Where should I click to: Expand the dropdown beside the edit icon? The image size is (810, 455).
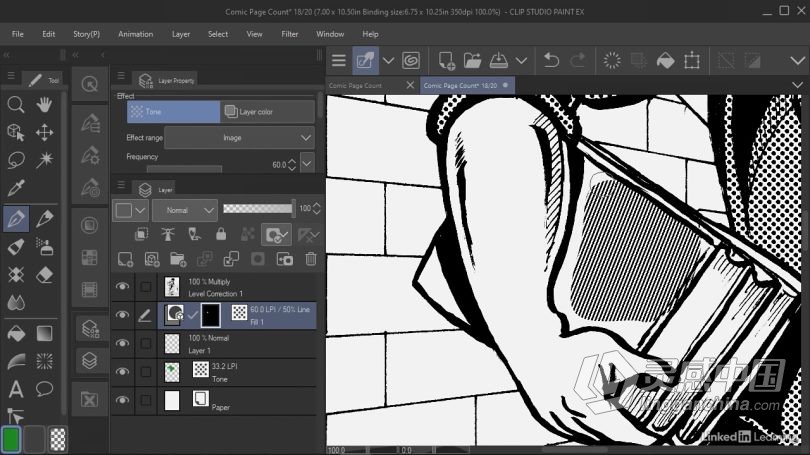[388, 60]
